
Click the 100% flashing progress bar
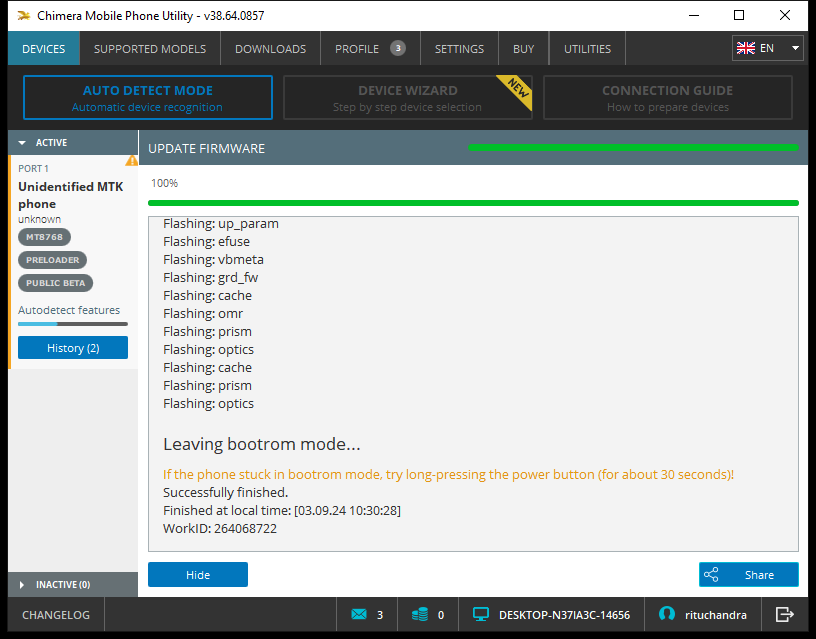(x=474, y=203)
